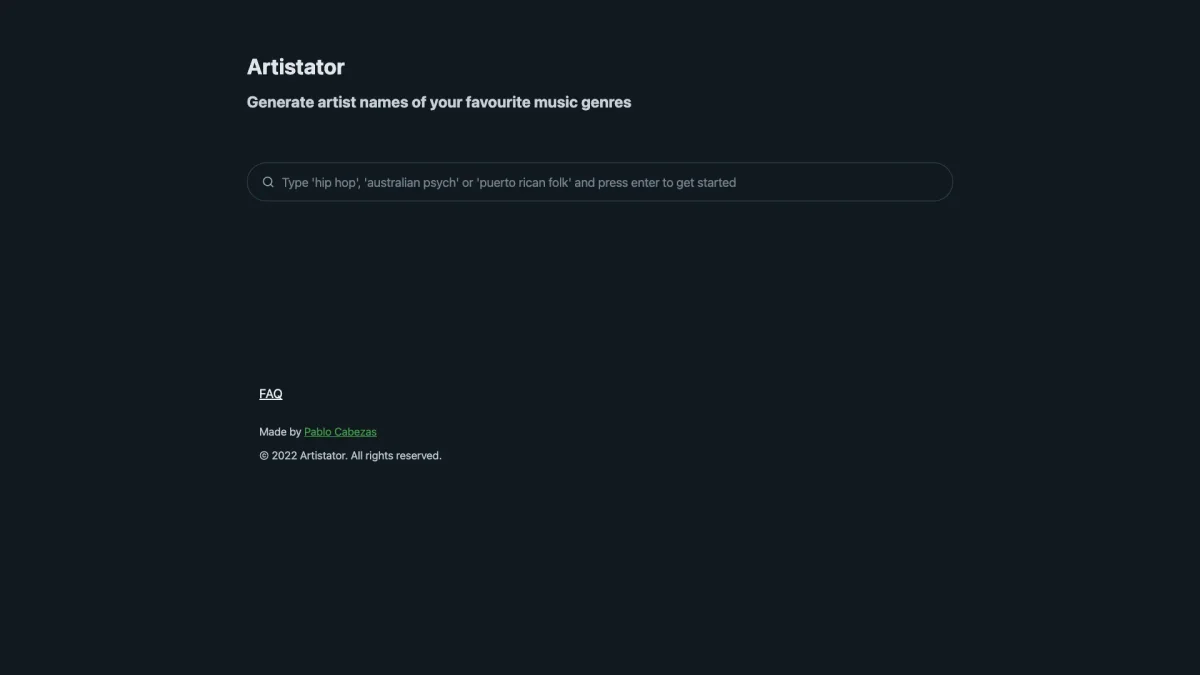Select the search icon inside the input
Image resolution: width=1200 pixels, height=675 pixels.
point(268,182)
